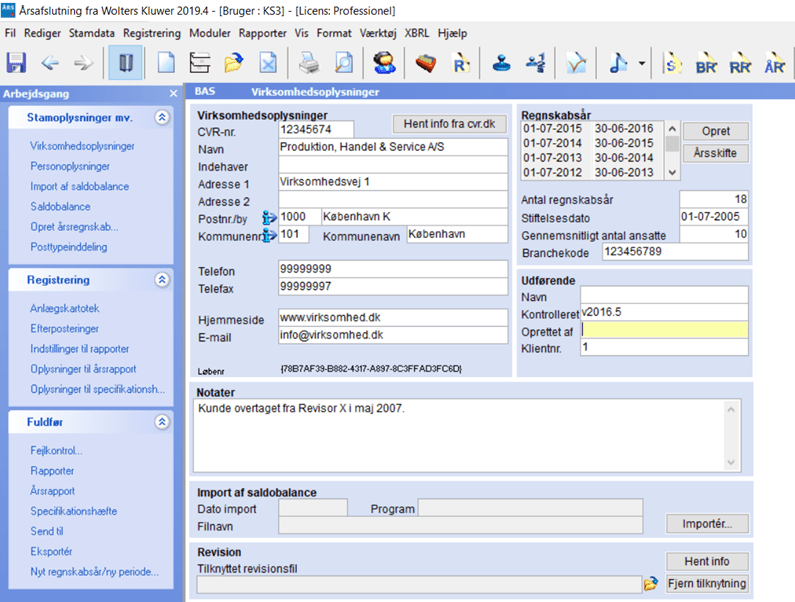Click the open folder toolbar icon
Viewport: 795px width, 602px height.
(x=234, y=62)
